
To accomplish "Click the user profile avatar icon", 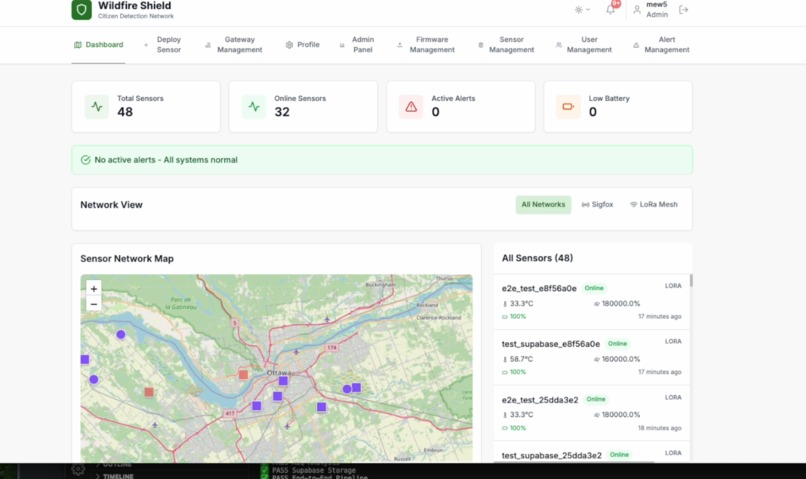I will [637, 10].
